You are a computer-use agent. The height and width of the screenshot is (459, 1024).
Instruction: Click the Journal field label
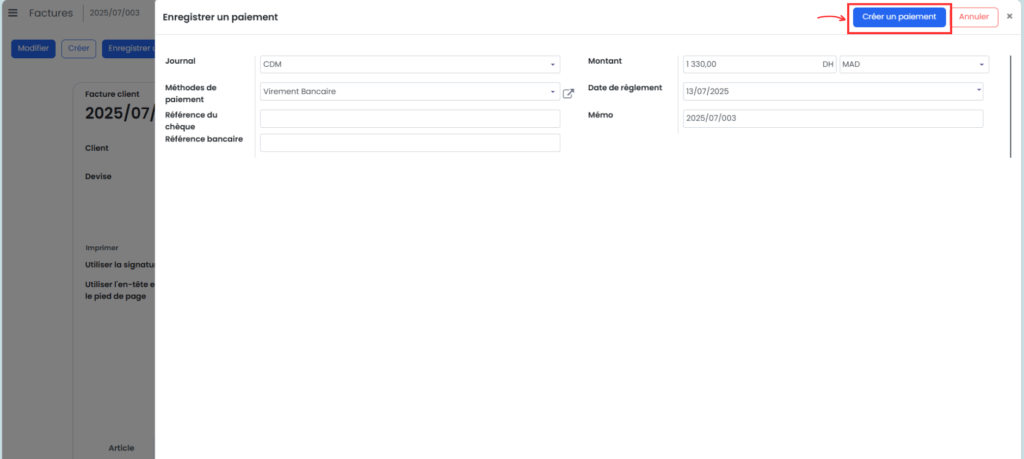pos(181,61)
